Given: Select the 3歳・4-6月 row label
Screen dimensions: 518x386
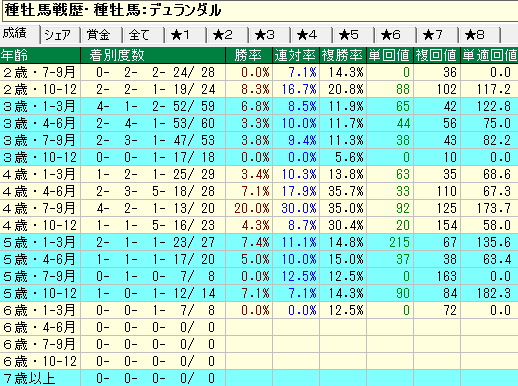Looking at the screenshot, I should pos(40,123).
